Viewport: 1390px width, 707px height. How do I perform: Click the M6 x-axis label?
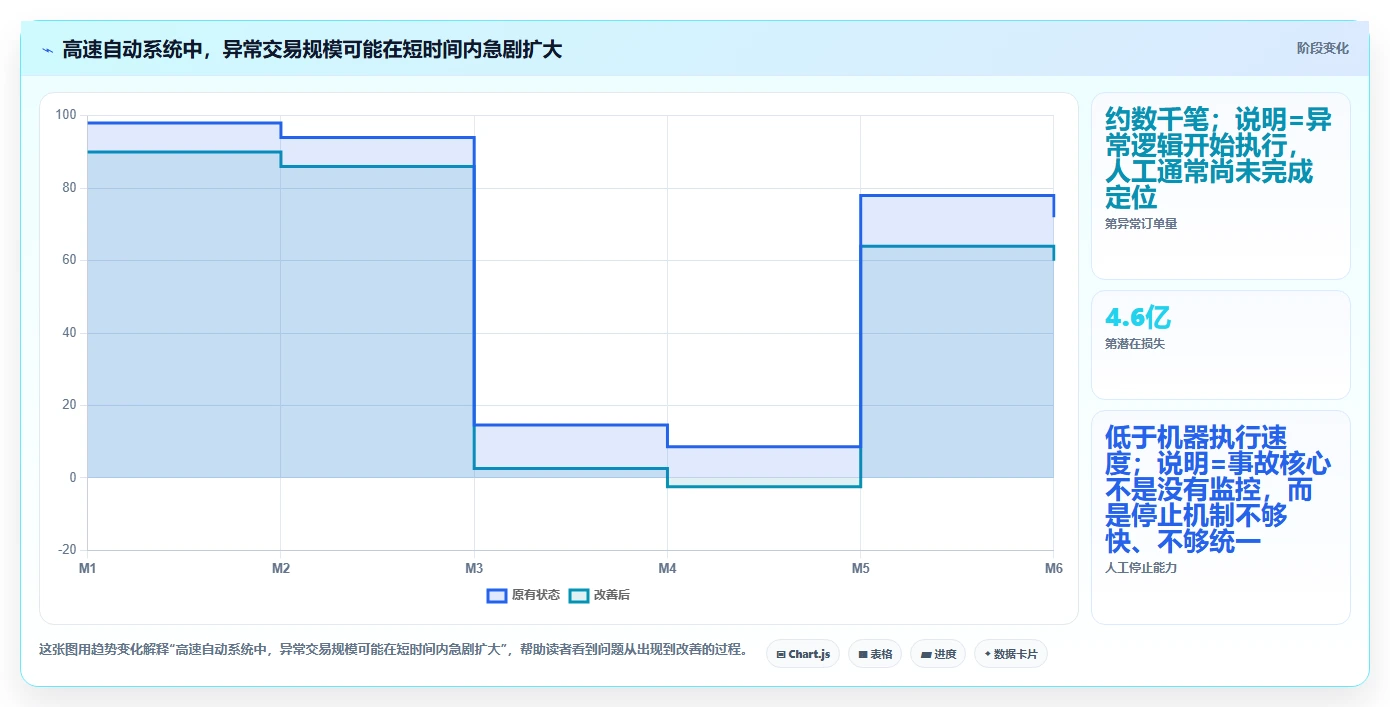(1053, 568)
